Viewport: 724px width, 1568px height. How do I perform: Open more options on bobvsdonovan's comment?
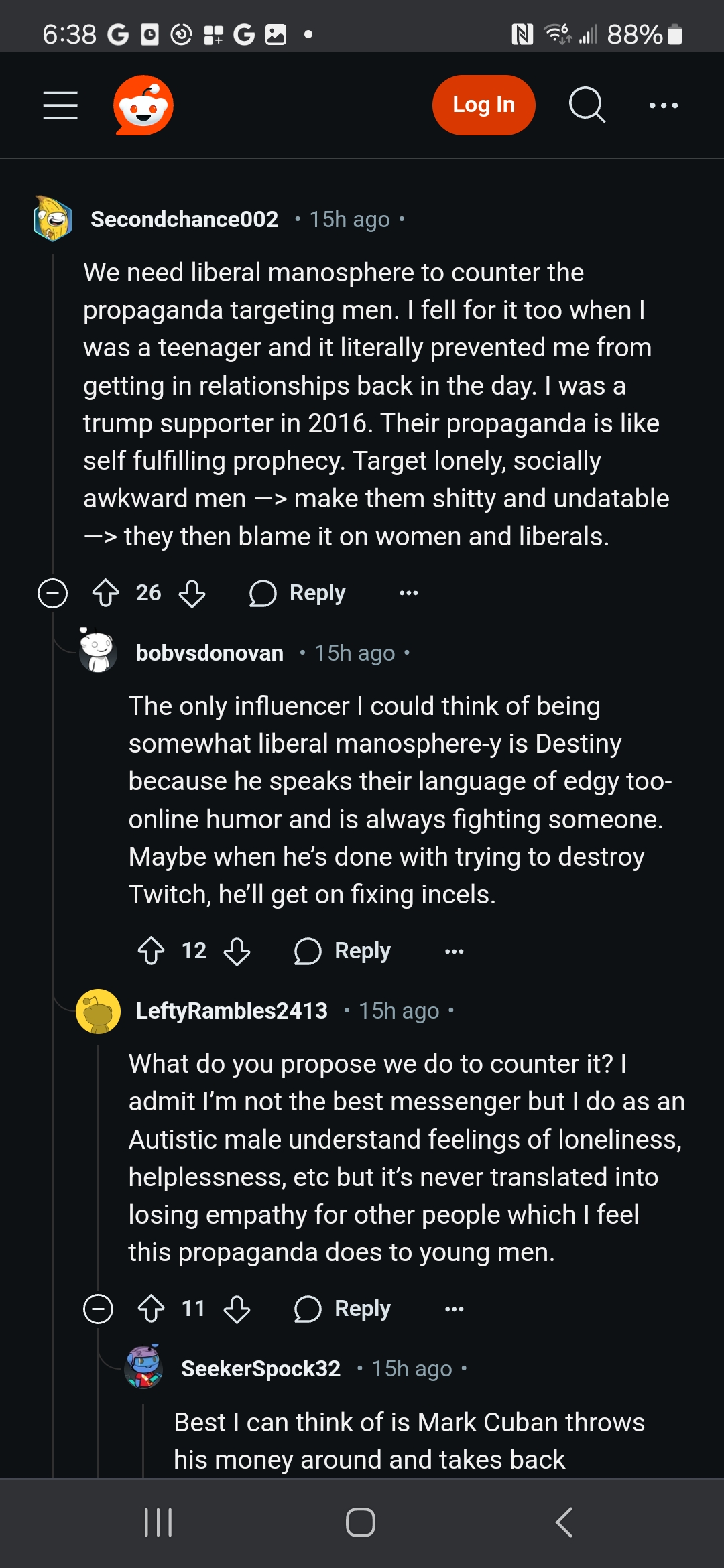pyautogui.click(x=455, y=951)
